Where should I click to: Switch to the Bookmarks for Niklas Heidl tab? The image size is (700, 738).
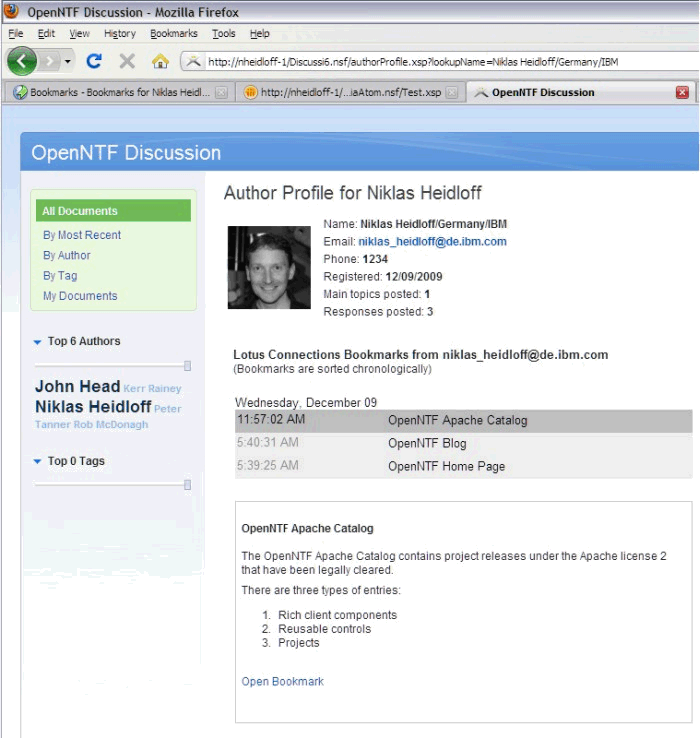(x=120, y=92)
